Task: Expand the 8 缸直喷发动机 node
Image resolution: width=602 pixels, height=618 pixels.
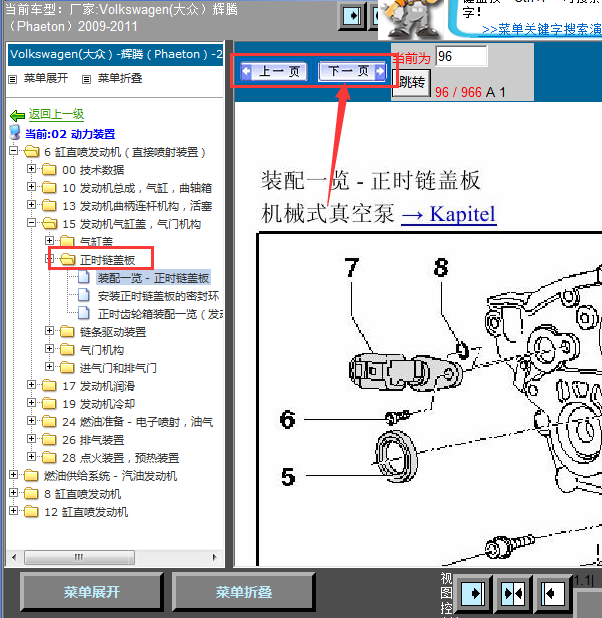Action: (13, 493)
